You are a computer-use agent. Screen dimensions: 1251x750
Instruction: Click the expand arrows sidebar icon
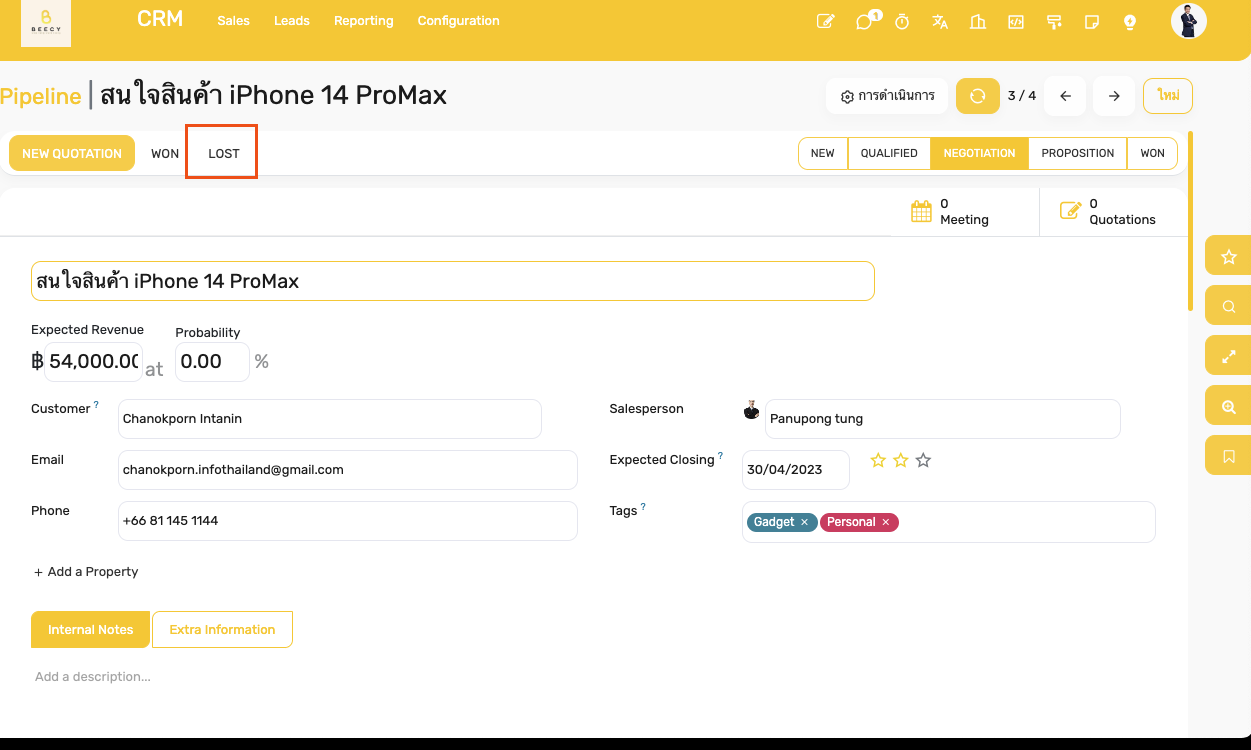click(1229, 356)
